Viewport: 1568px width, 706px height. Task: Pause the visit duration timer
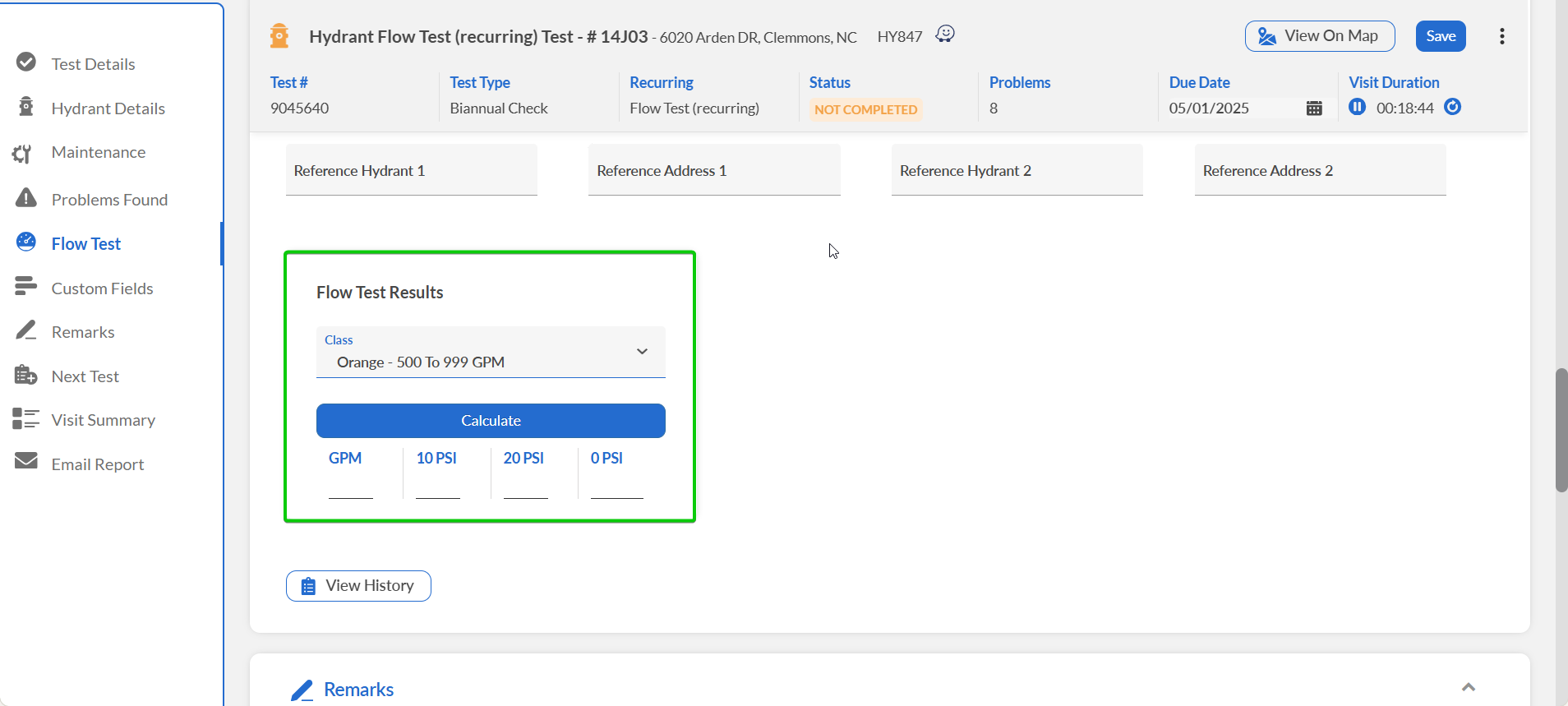click(1357, 107)
